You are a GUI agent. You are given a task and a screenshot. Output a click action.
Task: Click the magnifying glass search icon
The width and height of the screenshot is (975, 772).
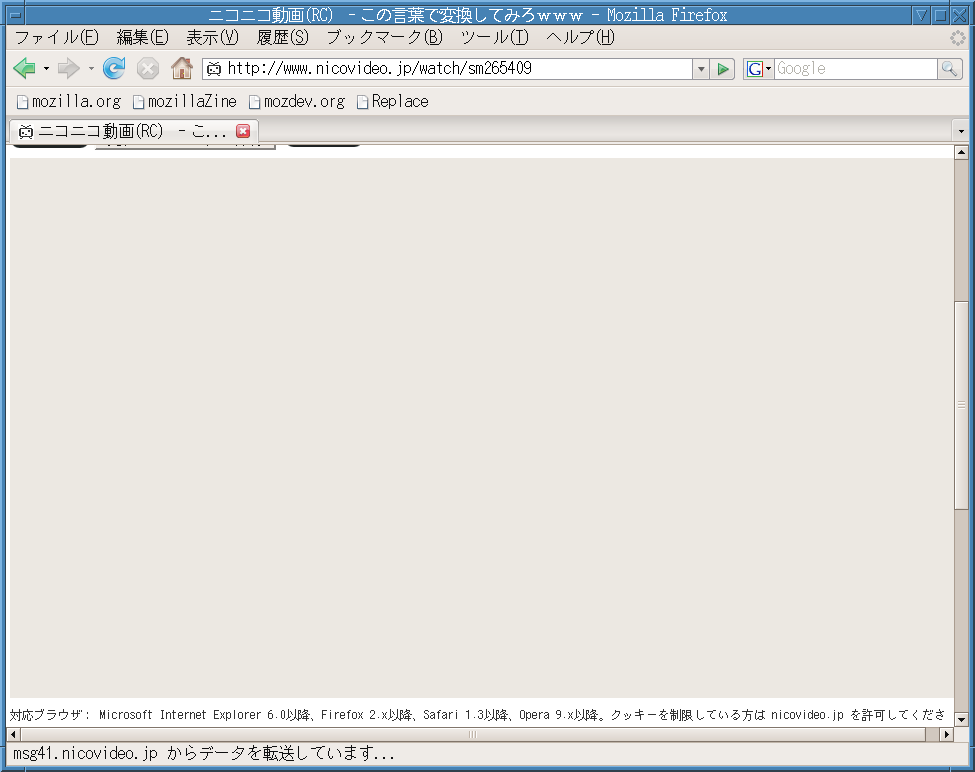(x=949, y=69)
